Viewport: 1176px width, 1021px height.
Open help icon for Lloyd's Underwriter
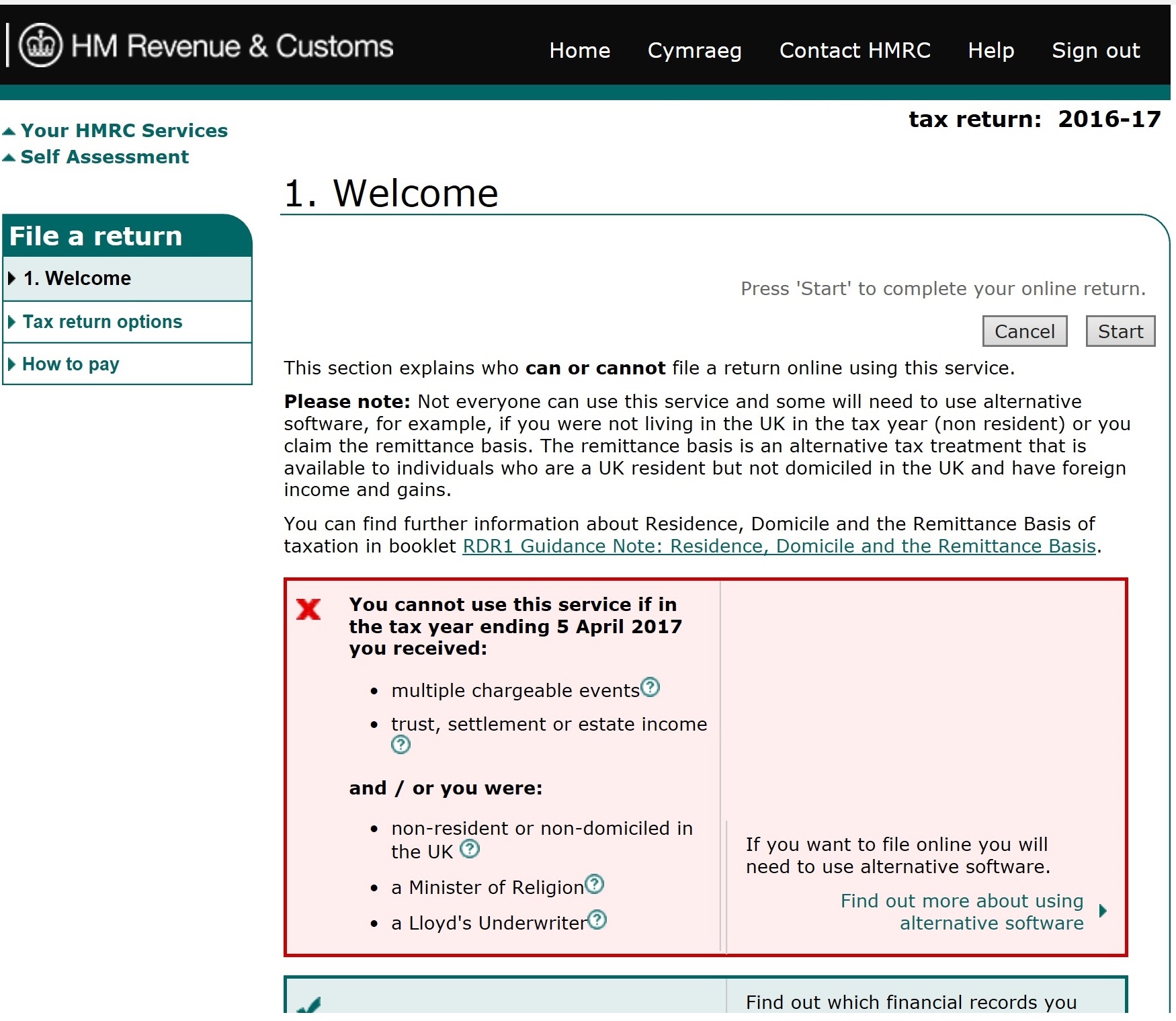coord(597,920)
